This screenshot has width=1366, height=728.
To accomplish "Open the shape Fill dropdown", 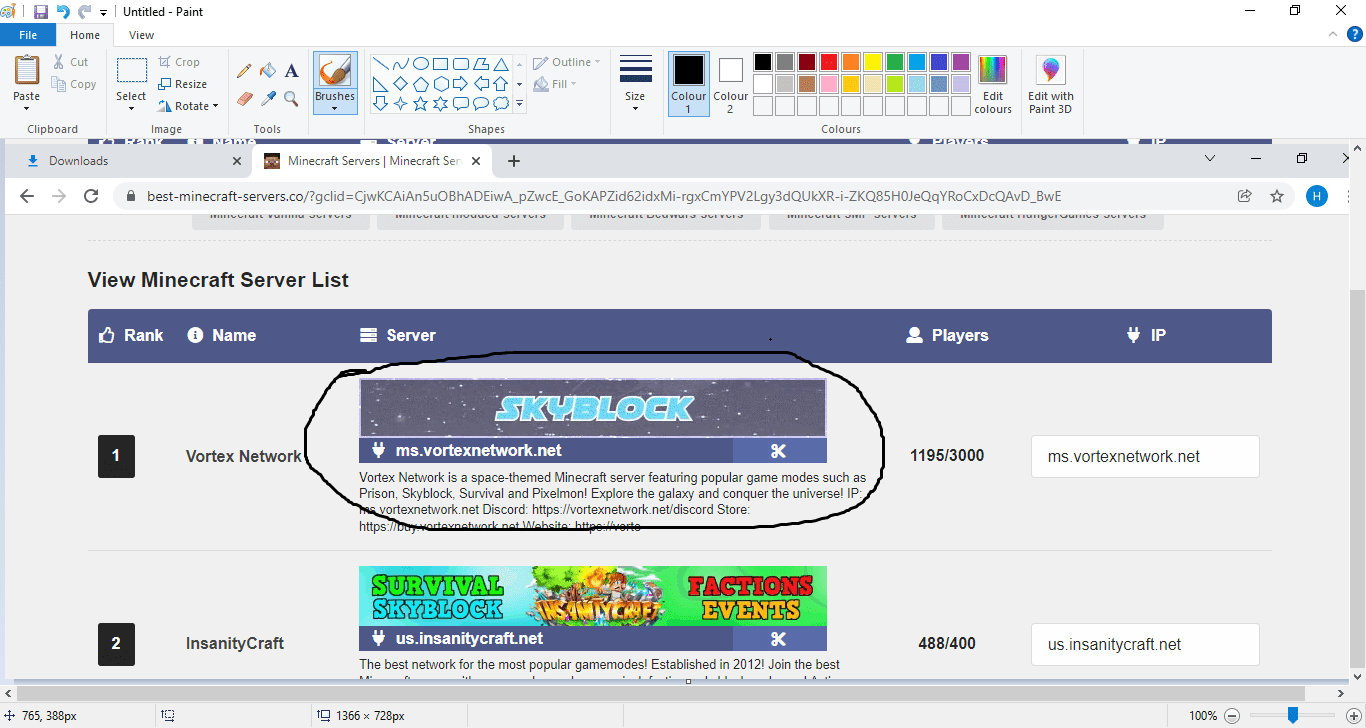I will click(x=555, y=84).
